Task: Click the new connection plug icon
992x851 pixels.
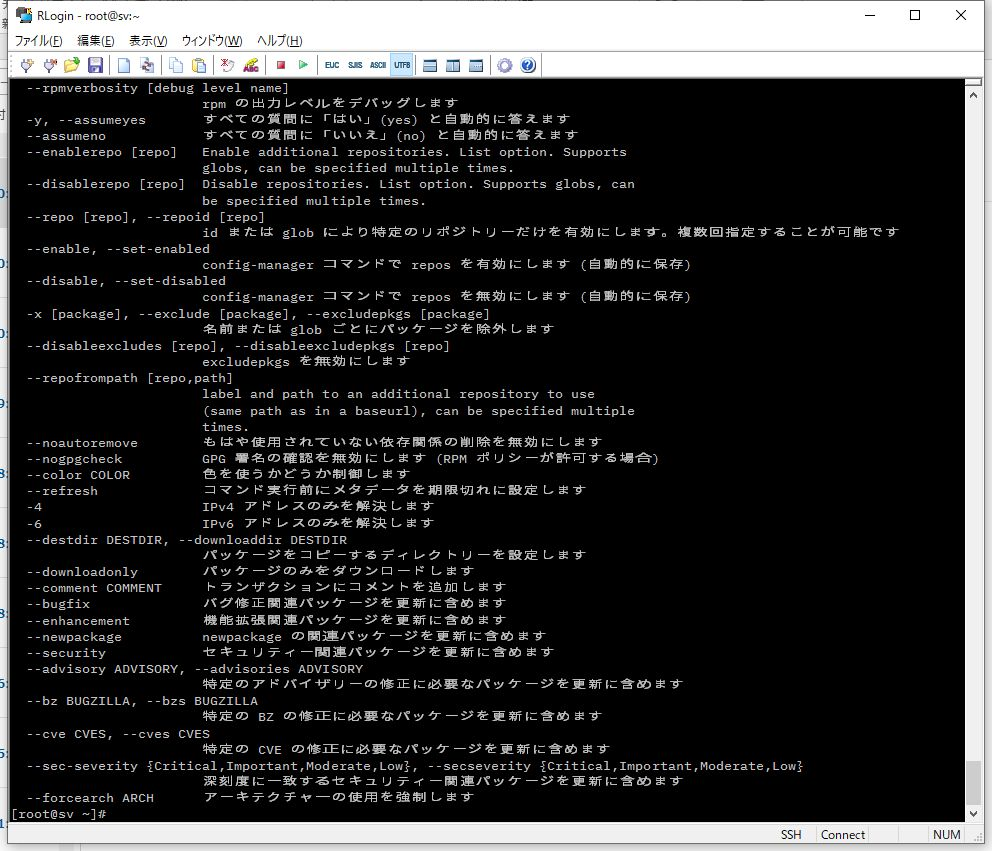Action: coord(27,65)
